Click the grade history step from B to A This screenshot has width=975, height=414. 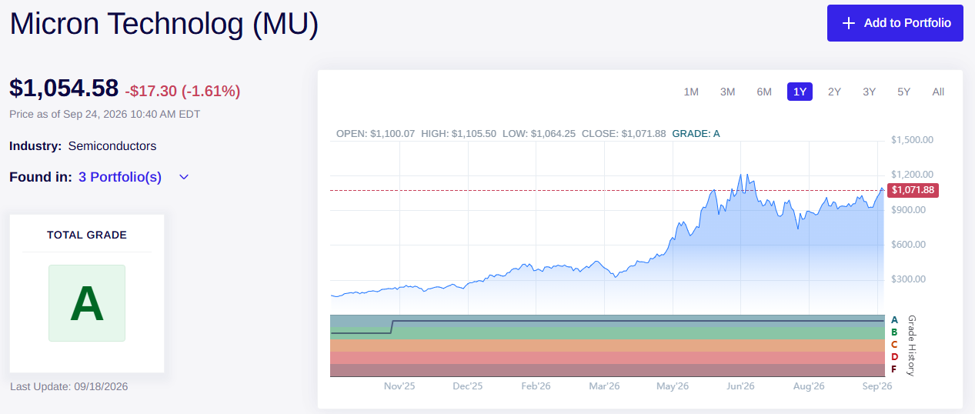click(x=392, y=327)
